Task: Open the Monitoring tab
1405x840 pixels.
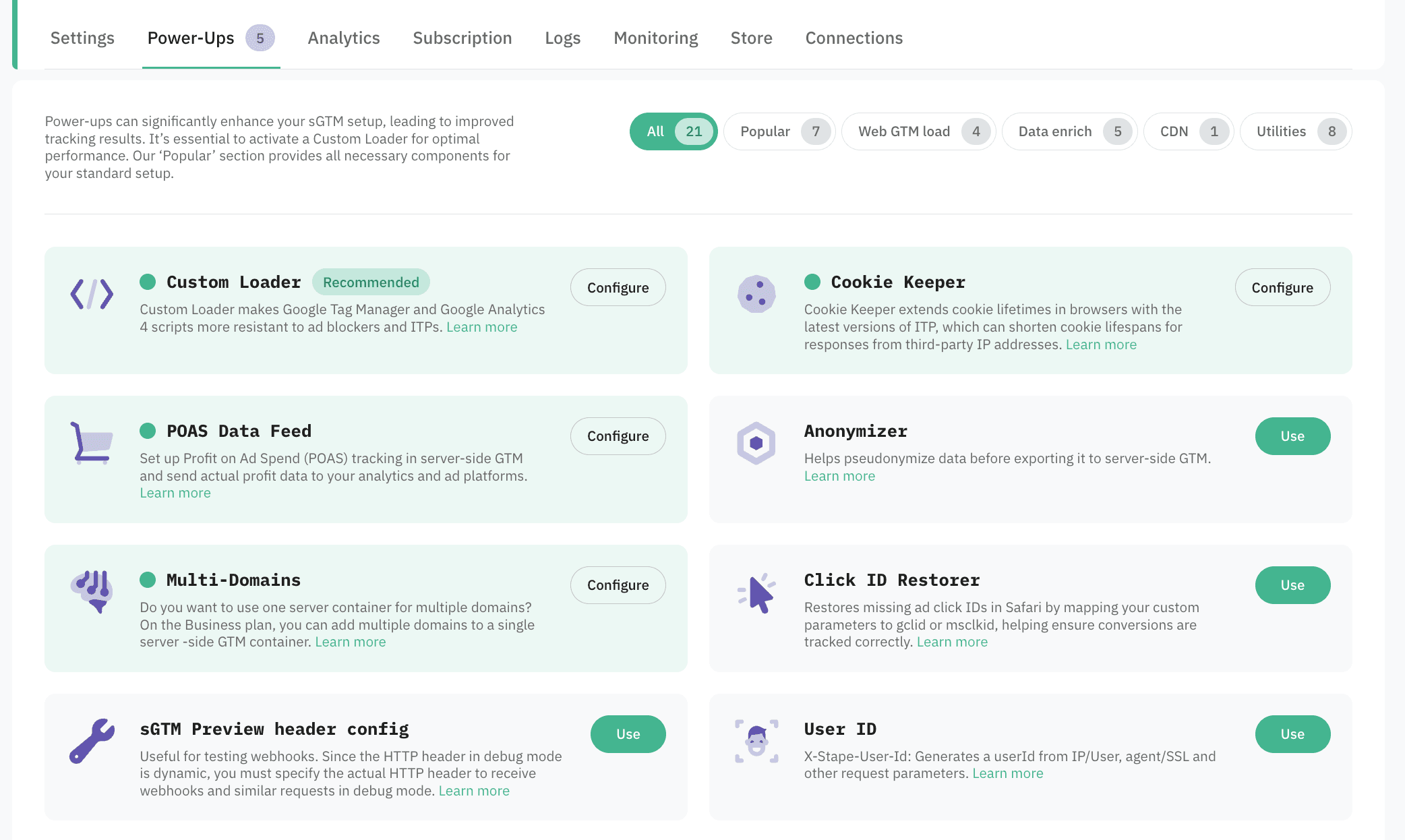Action: tap(655, 38)
